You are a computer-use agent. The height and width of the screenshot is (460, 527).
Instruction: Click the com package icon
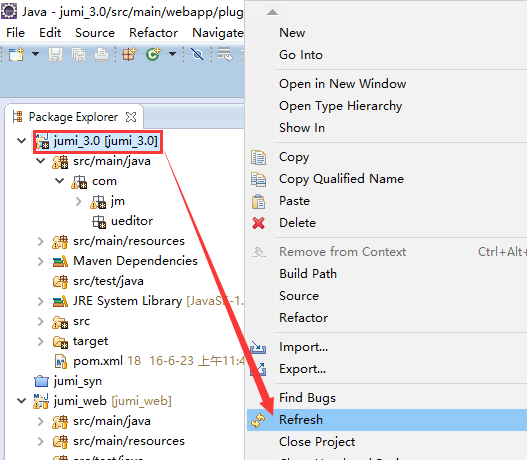[x=79, y=182]
